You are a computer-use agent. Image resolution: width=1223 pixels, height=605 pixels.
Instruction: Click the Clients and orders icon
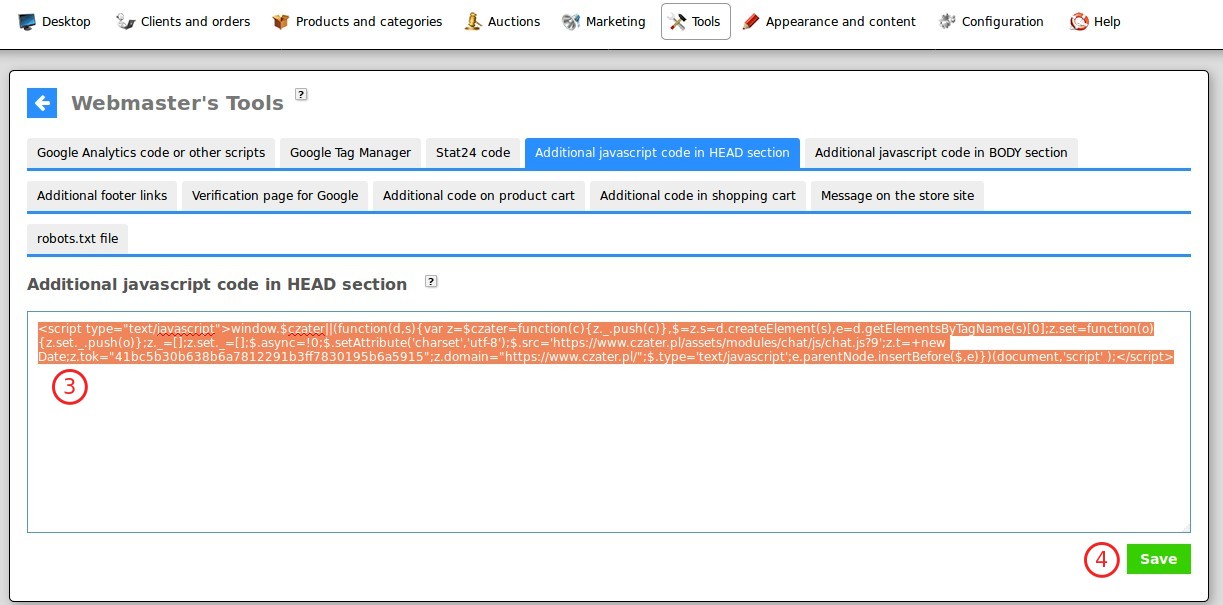(x=125, y=21)
